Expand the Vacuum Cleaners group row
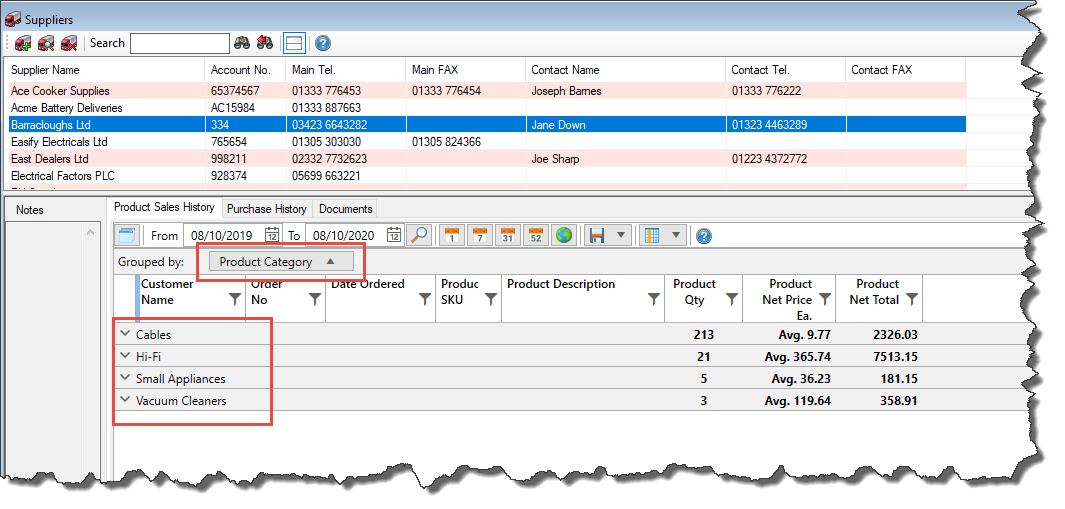This screenshot has height=509, width=1065. [x=125, y=400]
